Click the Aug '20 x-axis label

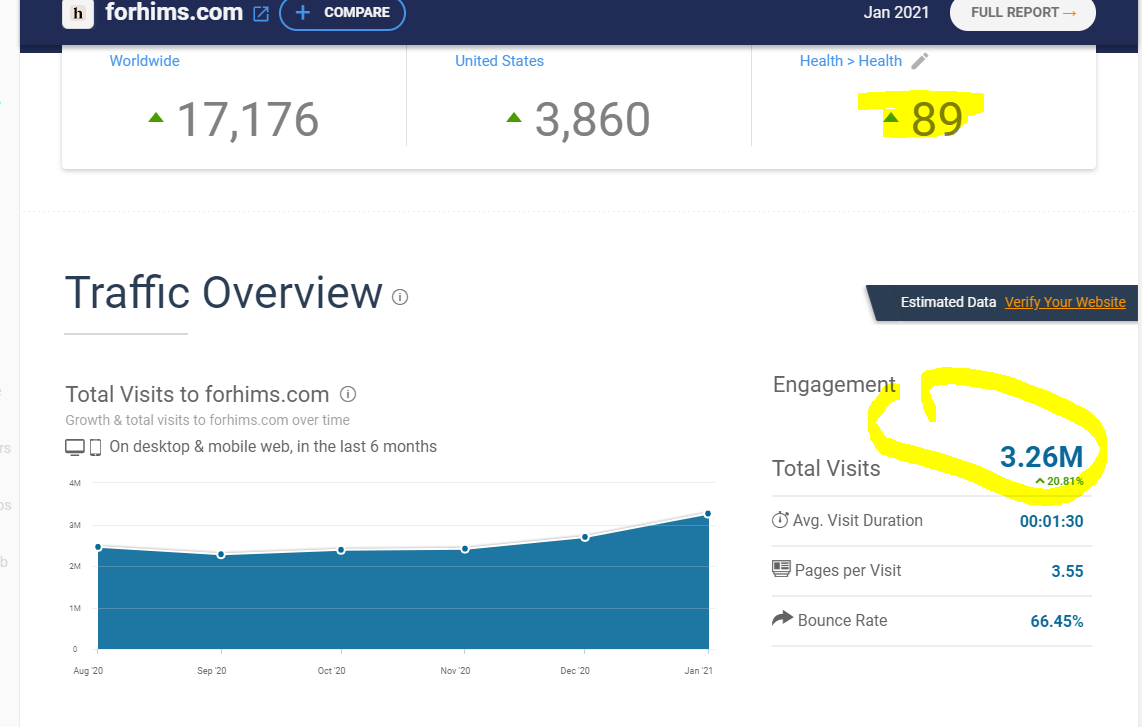[x=88, y=671]
